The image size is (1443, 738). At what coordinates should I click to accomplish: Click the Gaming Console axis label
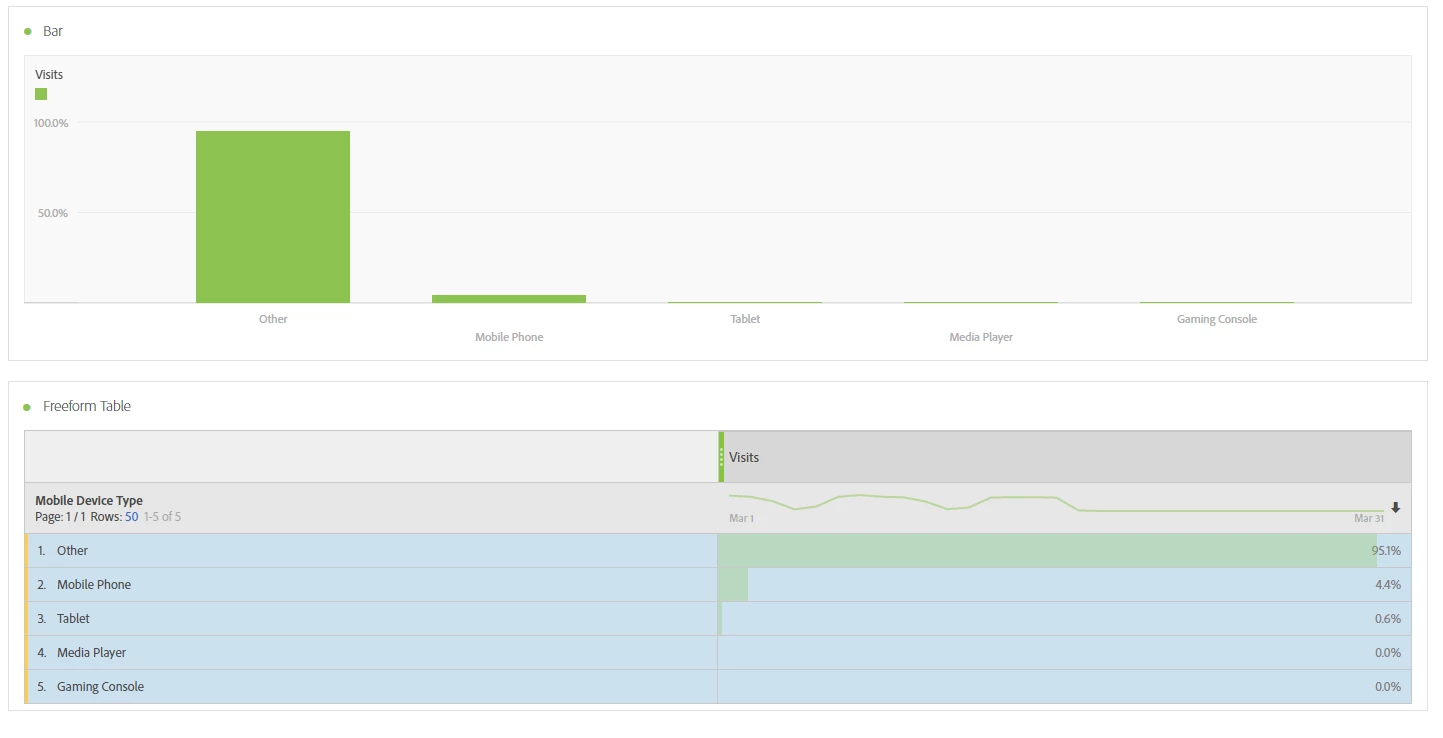click(1217, 319)
